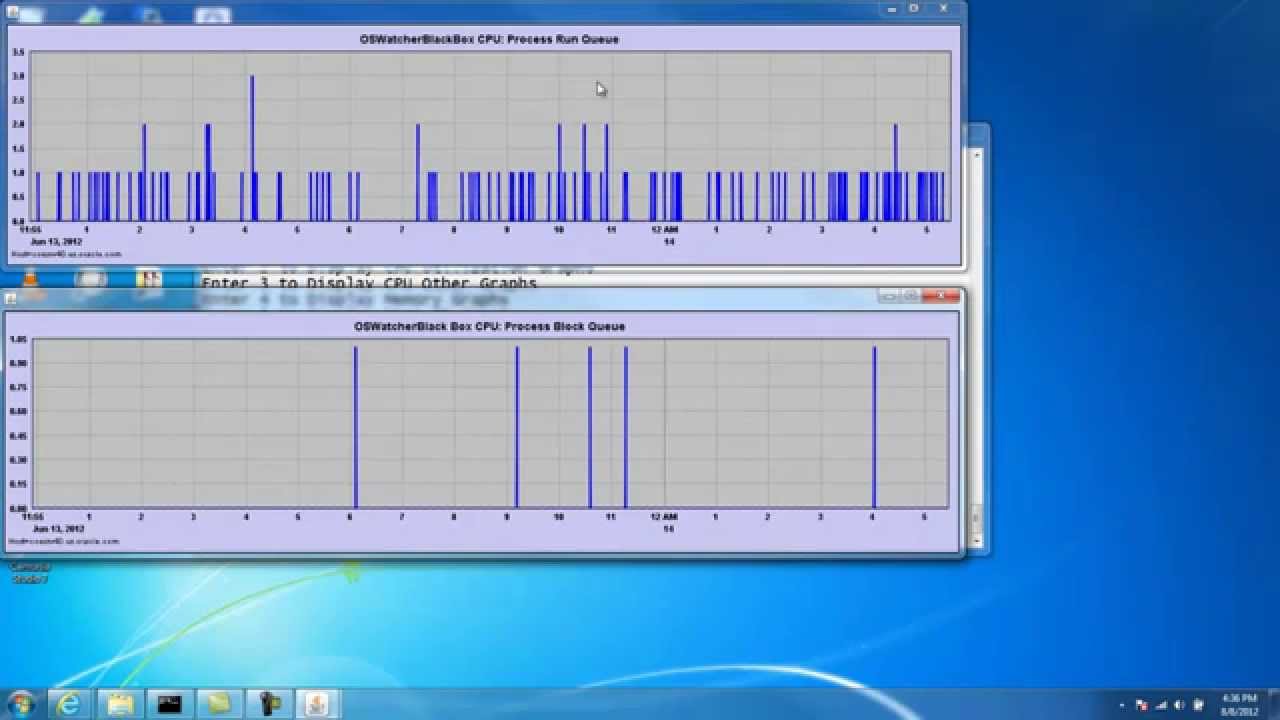The height and width of the screenshot is (720, 1280).
Task: Close the Process Block Queue window
Action: (941, 296)
